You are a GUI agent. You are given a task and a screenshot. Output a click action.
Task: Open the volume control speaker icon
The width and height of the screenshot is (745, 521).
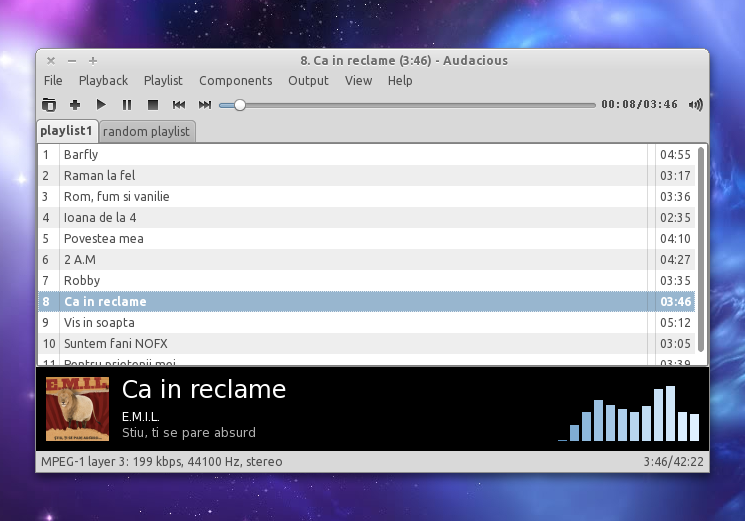(696, 104)
